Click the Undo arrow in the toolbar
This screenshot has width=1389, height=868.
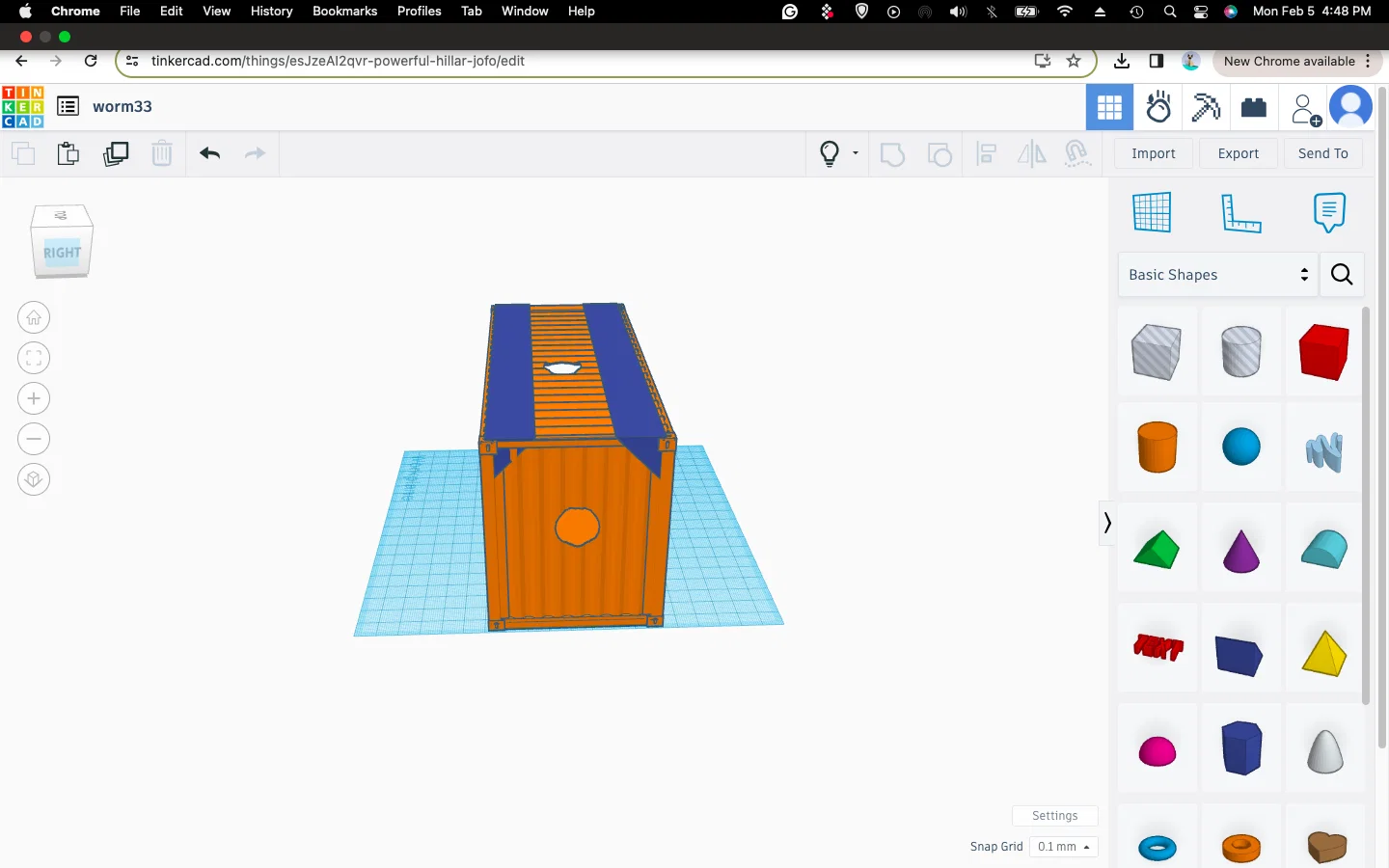pyautogui.click(x=210, y=153)
